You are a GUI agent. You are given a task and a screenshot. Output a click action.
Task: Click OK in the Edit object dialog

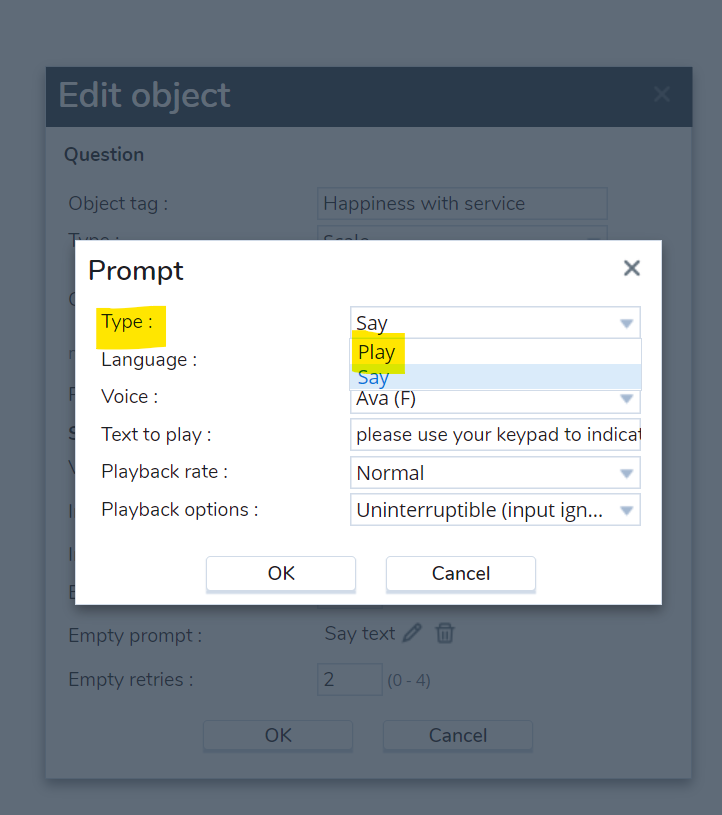click(x=278, y=735)
